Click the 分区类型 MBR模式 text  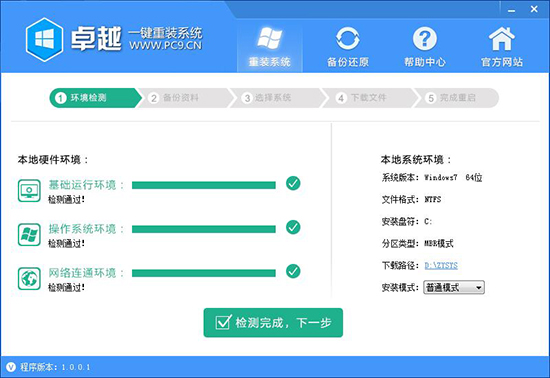(x=417, y=244)
